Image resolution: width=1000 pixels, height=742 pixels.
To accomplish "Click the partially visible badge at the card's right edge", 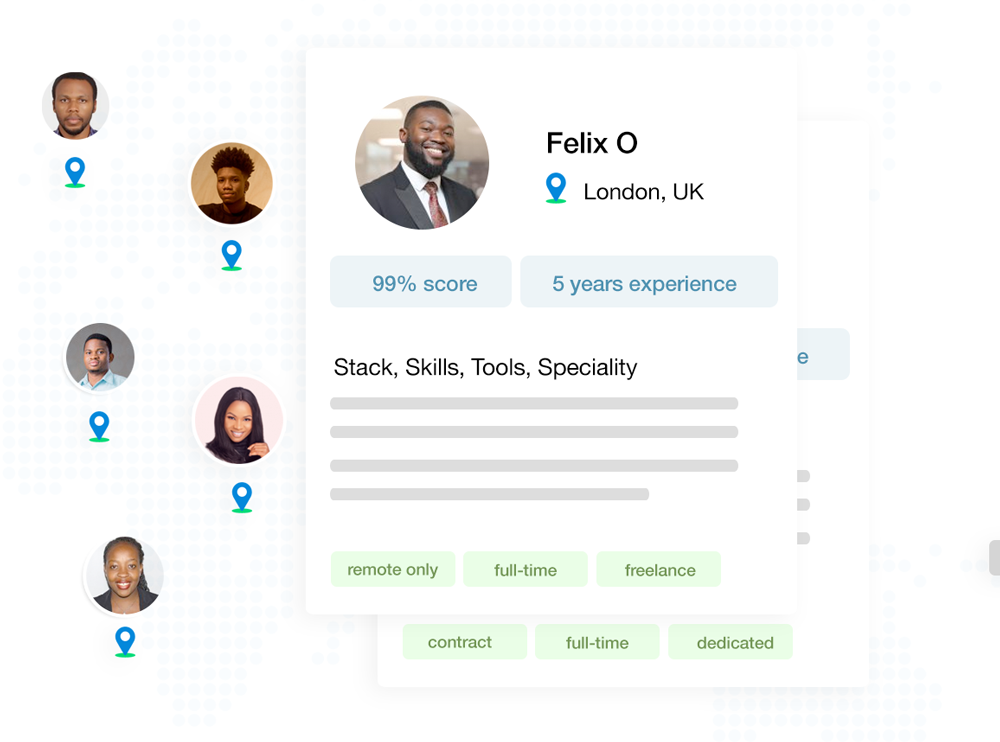I will [x=825, y=354].
